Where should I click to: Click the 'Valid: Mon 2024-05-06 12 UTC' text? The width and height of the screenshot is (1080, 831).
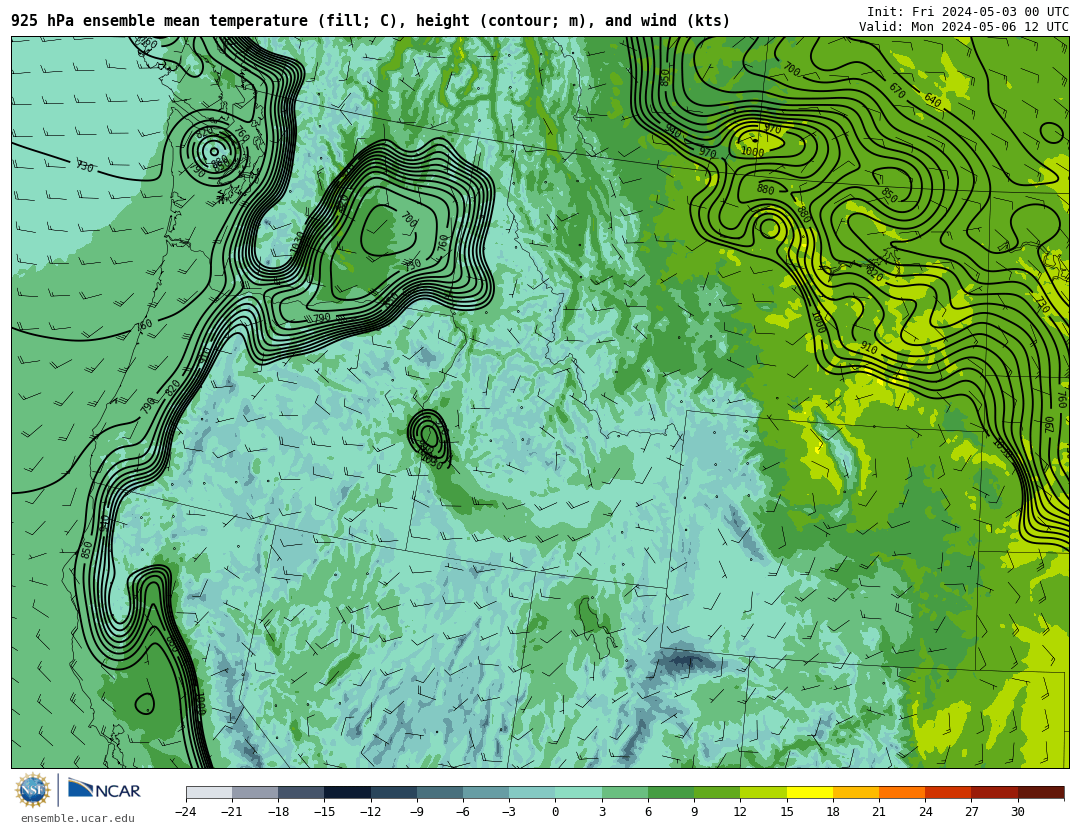[964, 27]
